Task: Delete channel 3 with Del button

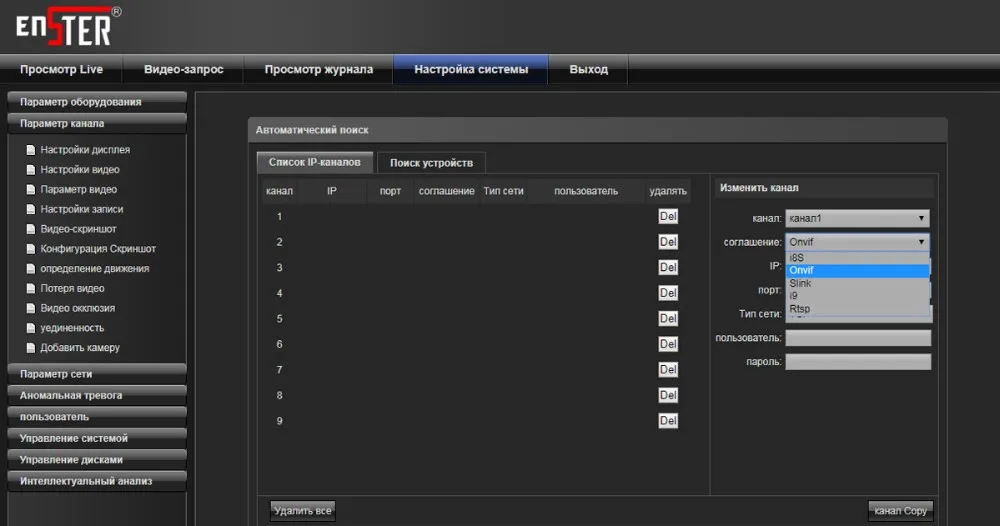Action: (x=668, y=267)
